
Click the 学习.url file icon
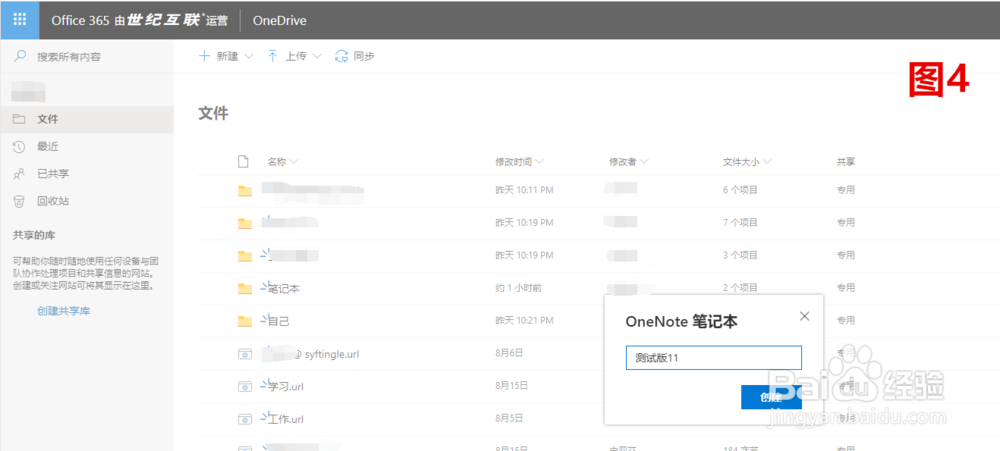[245, 387]
